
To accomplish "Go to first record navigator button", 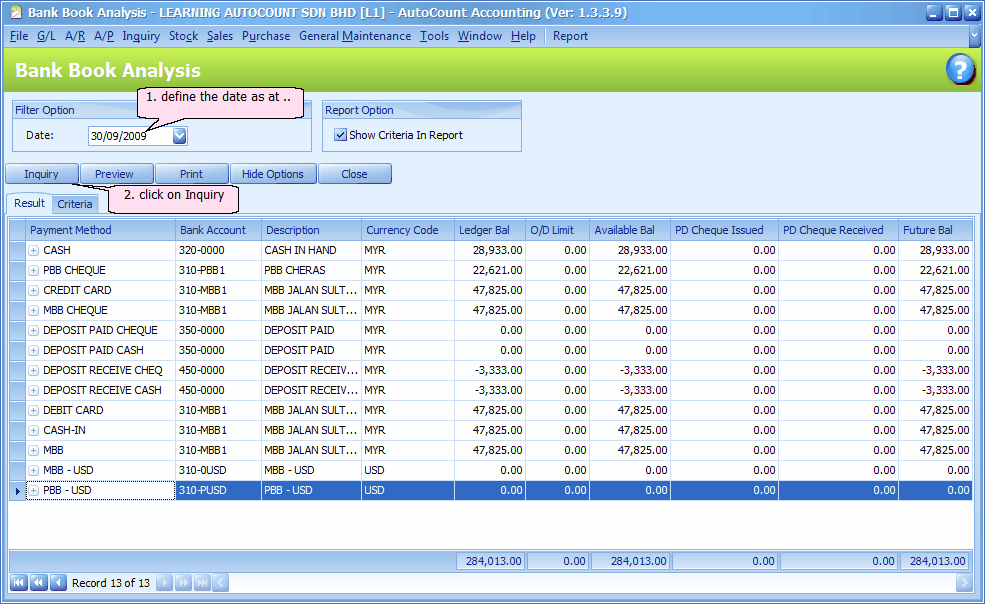I will tap(19, 583).
